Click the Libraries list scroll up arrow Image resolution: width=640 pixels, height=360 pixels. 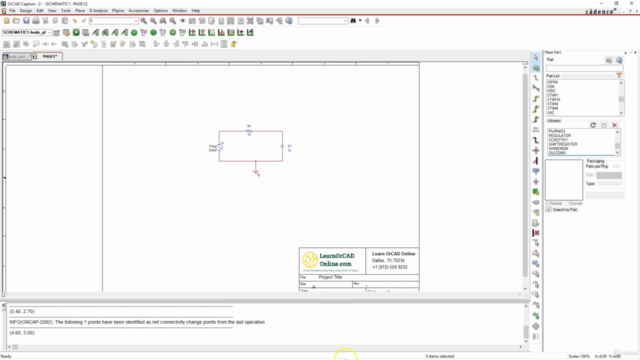point(617,132)
